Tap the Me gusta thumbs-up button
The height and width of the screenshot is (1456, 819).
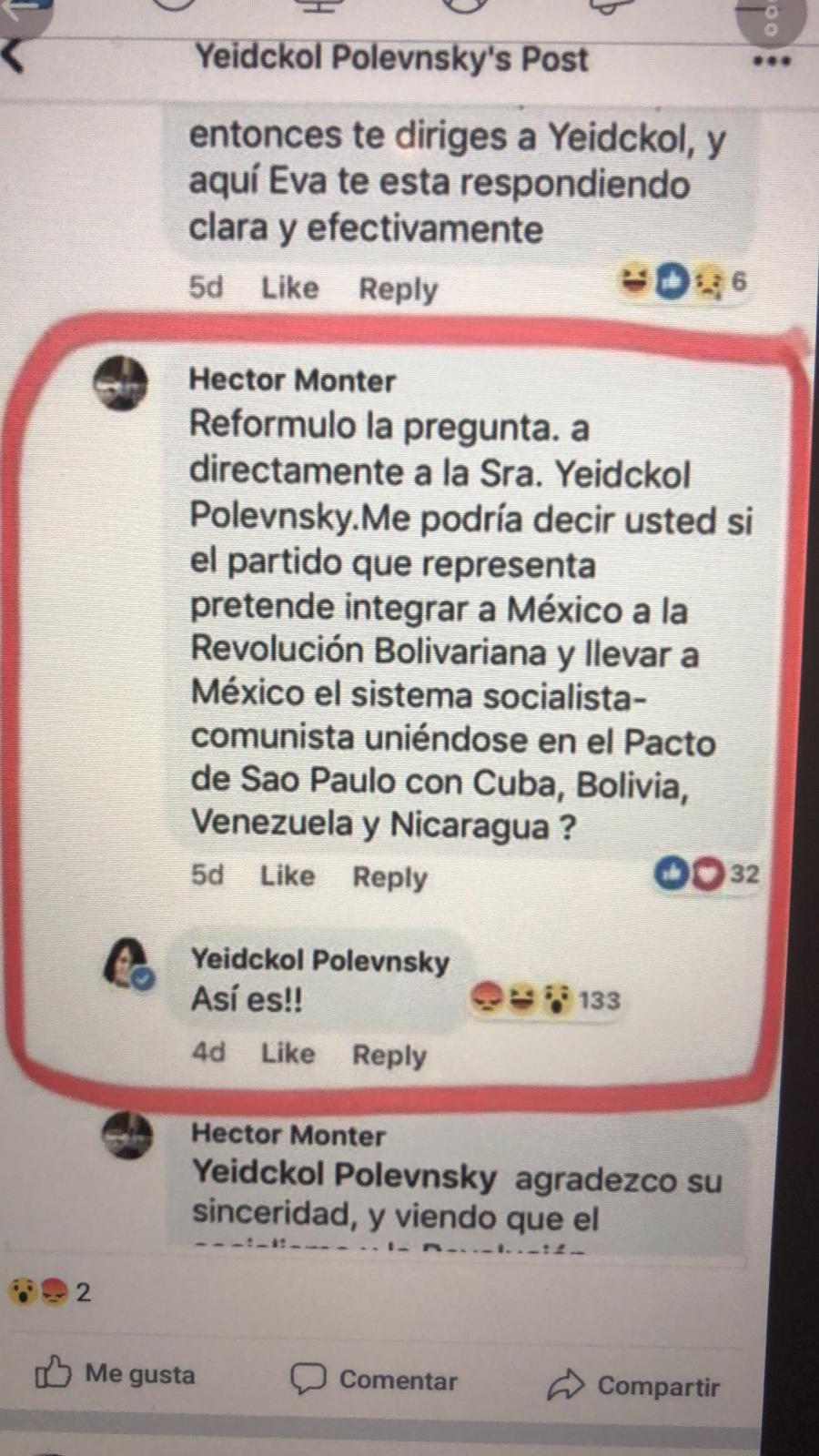tap(115, 1374)
